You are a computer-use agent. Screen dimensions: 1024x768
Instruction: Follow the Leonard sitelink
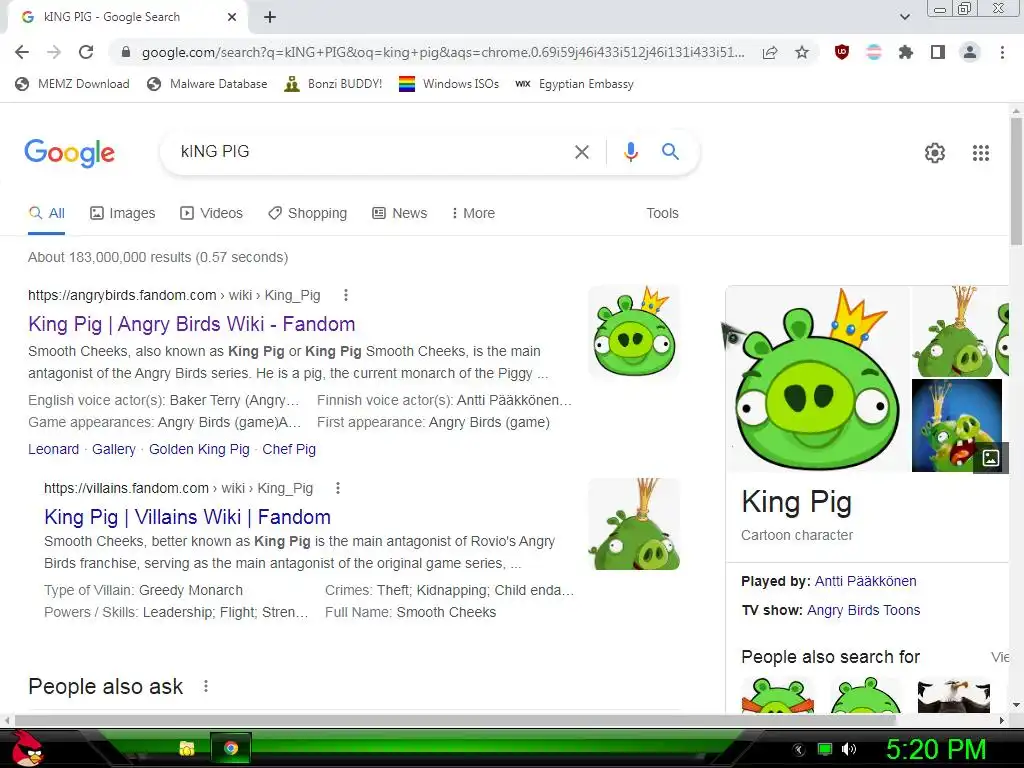54,449
